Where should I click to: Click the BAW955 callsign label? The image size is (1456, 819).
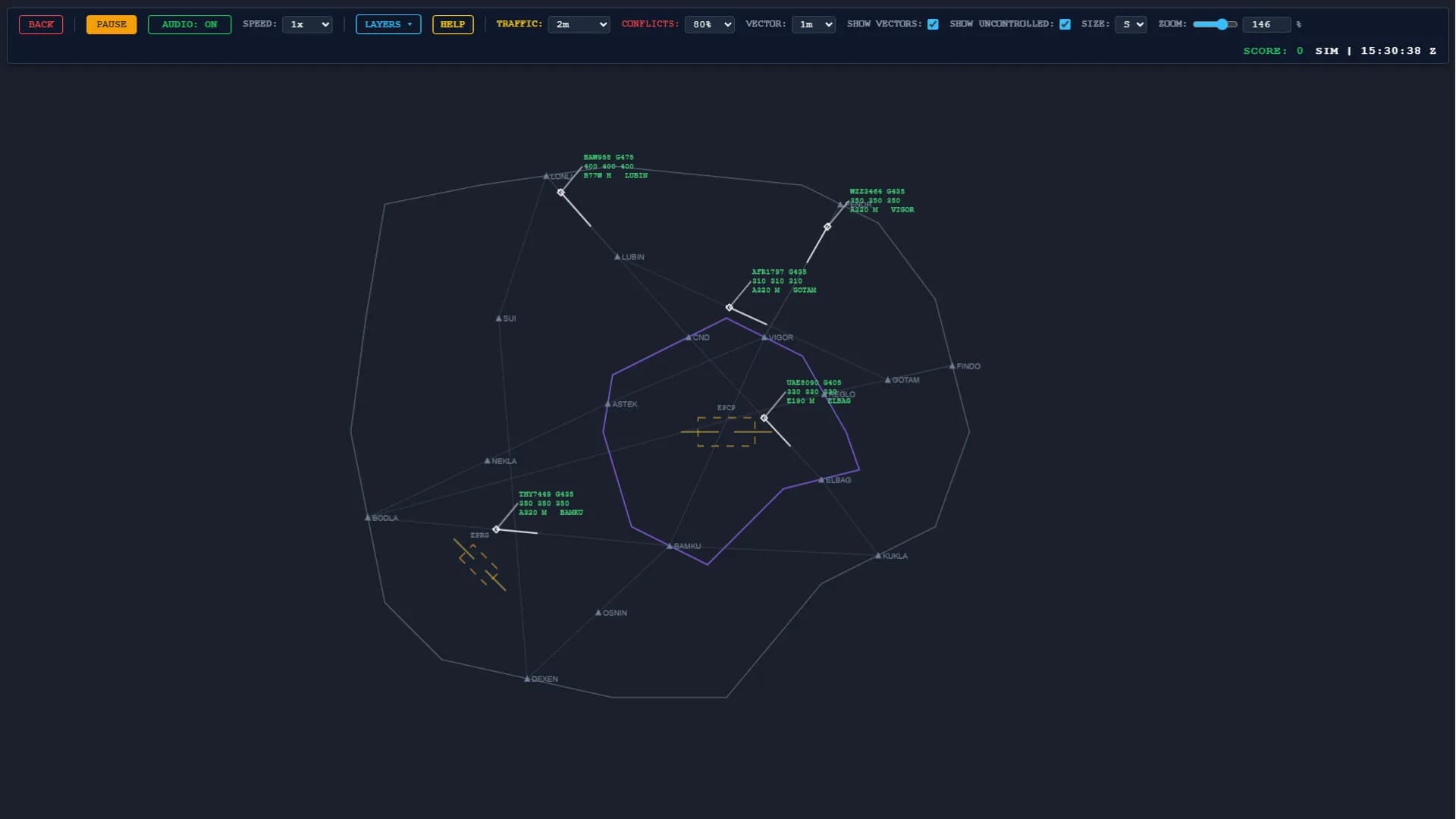[x=597, y=158]
